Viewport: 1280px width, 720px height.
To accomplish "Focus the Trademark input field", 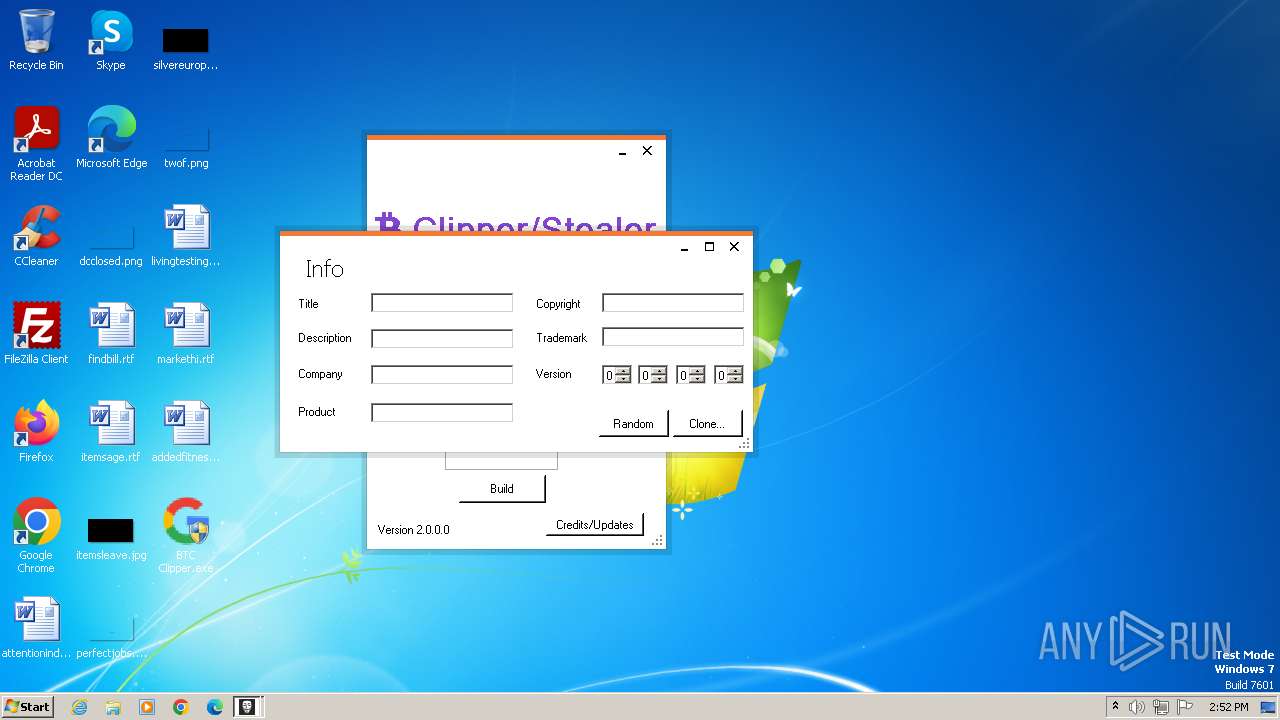I will point(673,337).
